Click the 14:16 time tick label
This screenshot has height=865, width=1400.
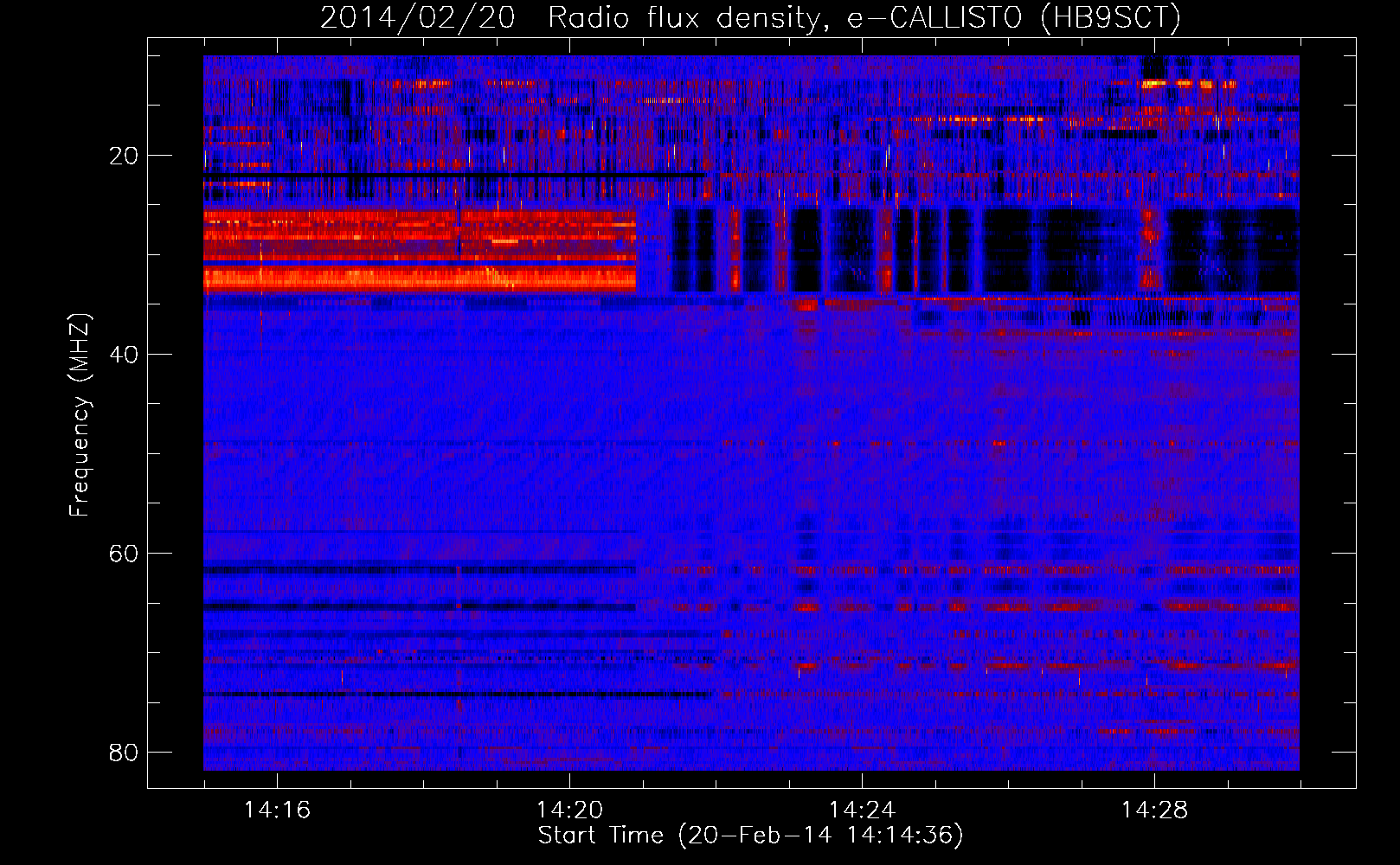(277, 811)
